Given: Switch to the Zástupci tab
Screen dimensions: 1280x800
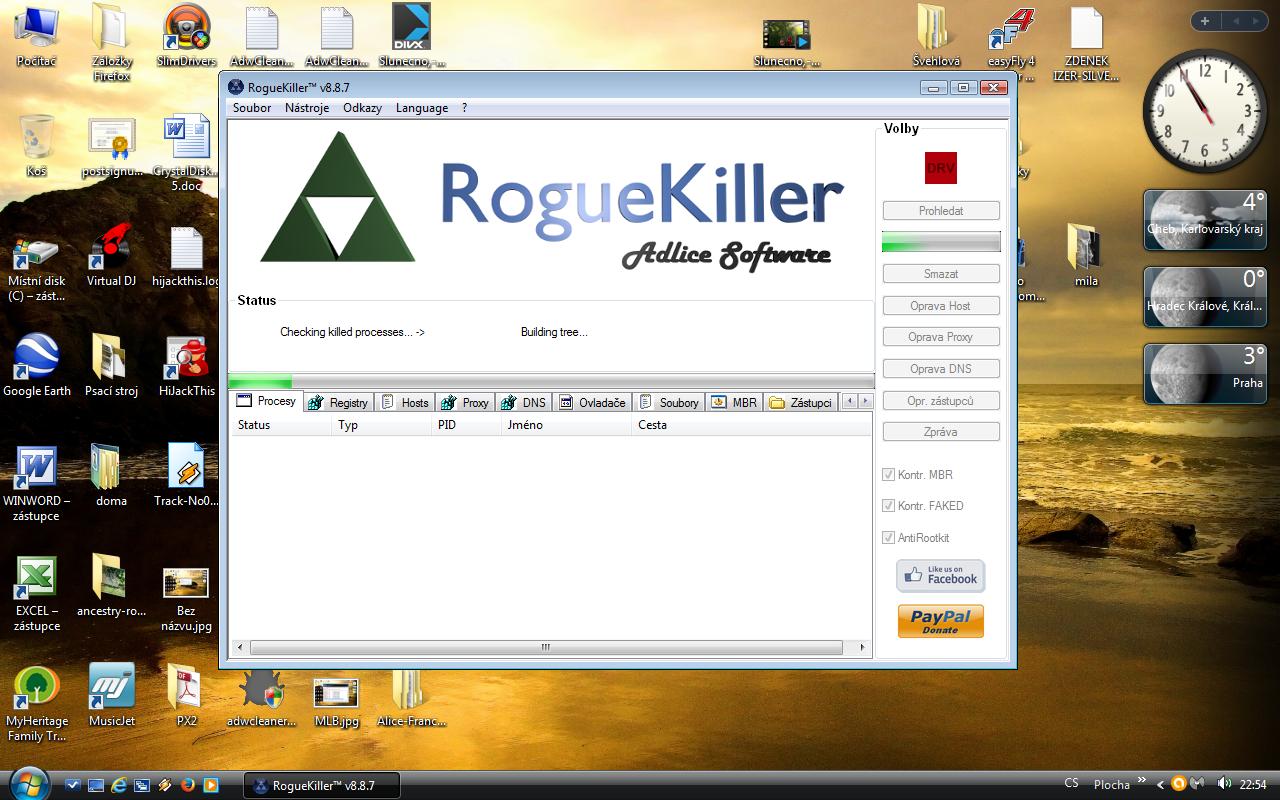Looking at the screenshot, I should pyautogui.click(x=800, y=402).
